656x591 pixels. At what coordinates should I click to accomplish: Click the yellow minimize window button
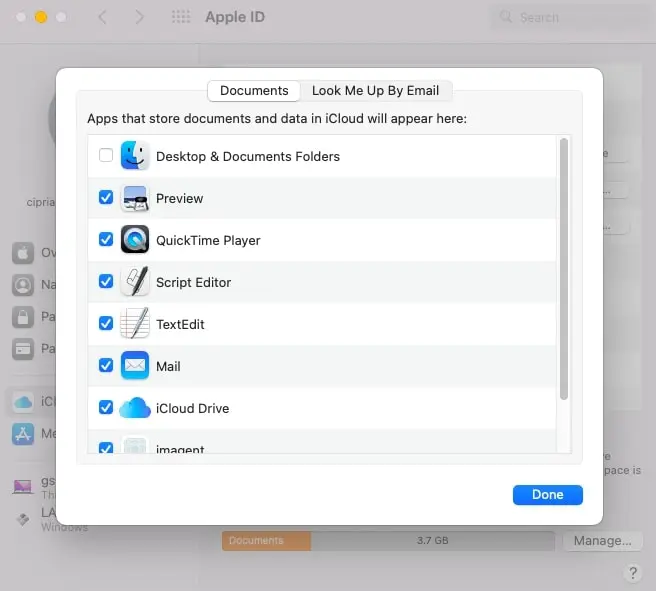[41, 17]
